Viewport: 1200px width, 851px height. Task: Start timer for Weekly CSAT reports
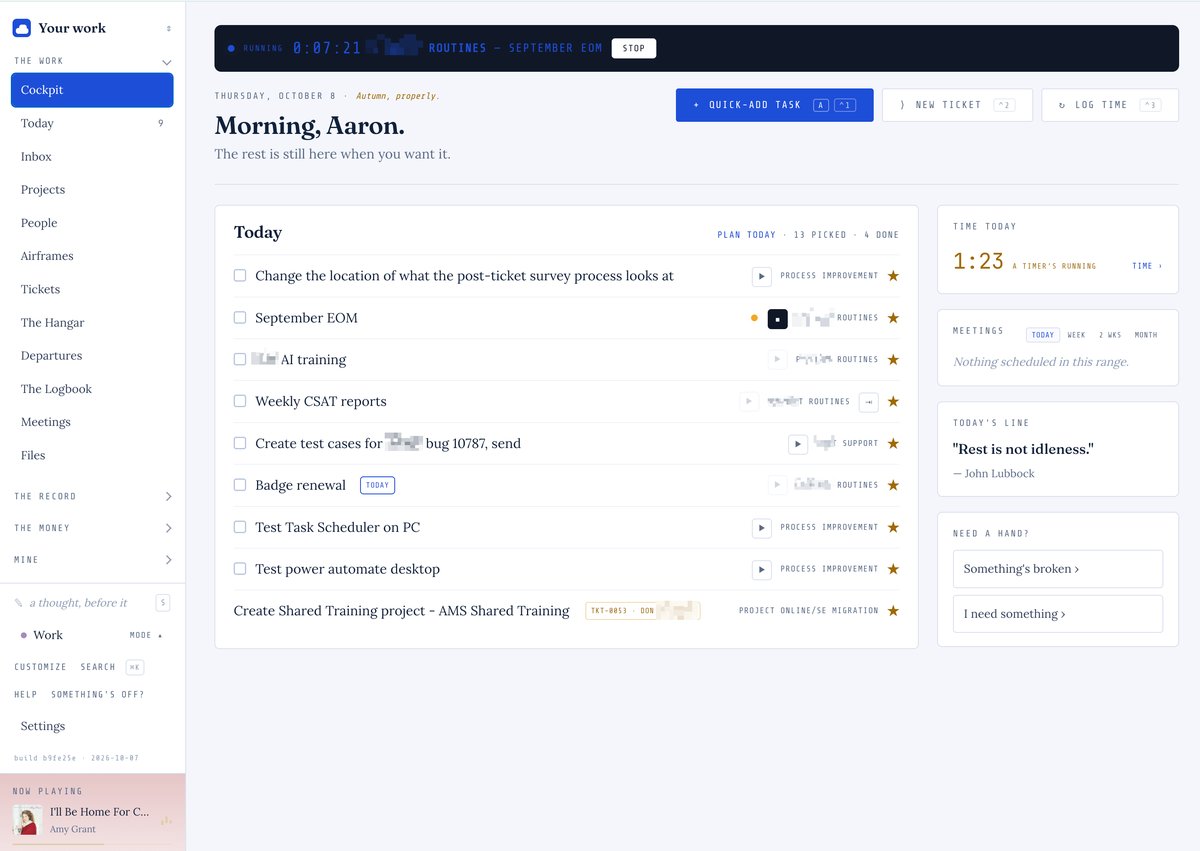coord(749,401)
